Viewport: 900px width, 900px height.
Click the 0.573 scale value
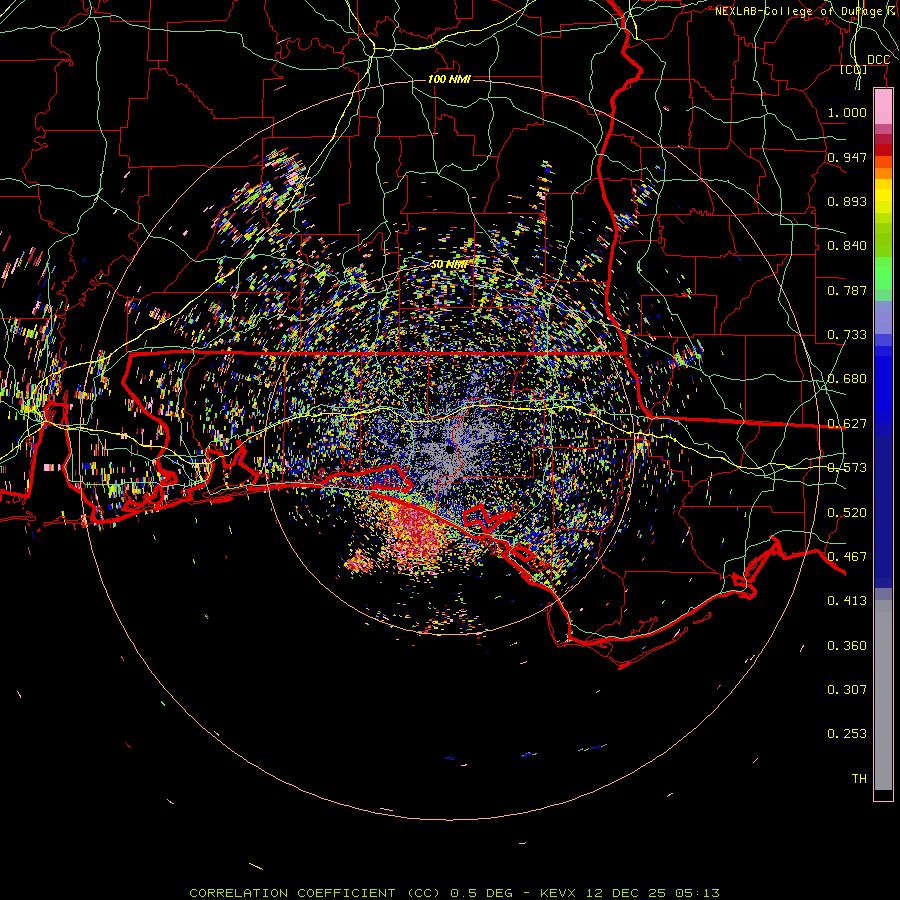click(x=847, y=468)
